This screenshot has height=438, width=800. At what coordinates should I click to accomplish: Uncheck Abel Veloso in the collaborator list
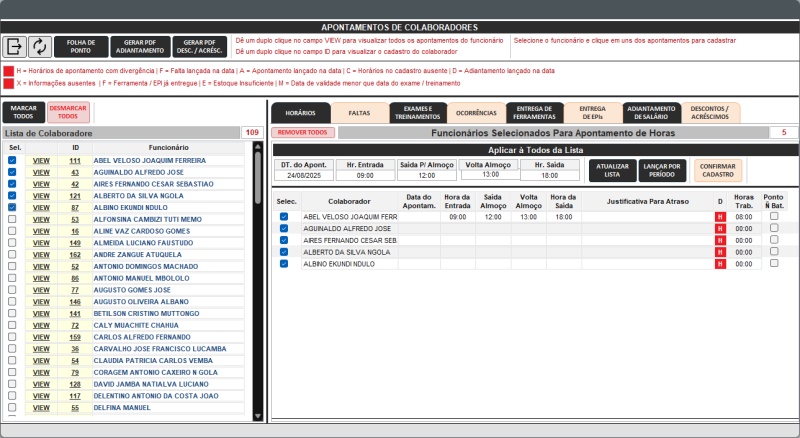point(12,160)
